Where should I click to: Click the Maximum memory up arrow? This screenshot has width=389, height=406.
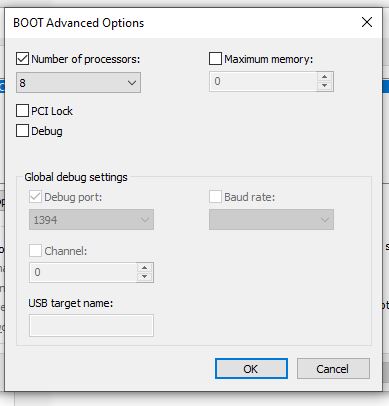click(x=325, y=77)
